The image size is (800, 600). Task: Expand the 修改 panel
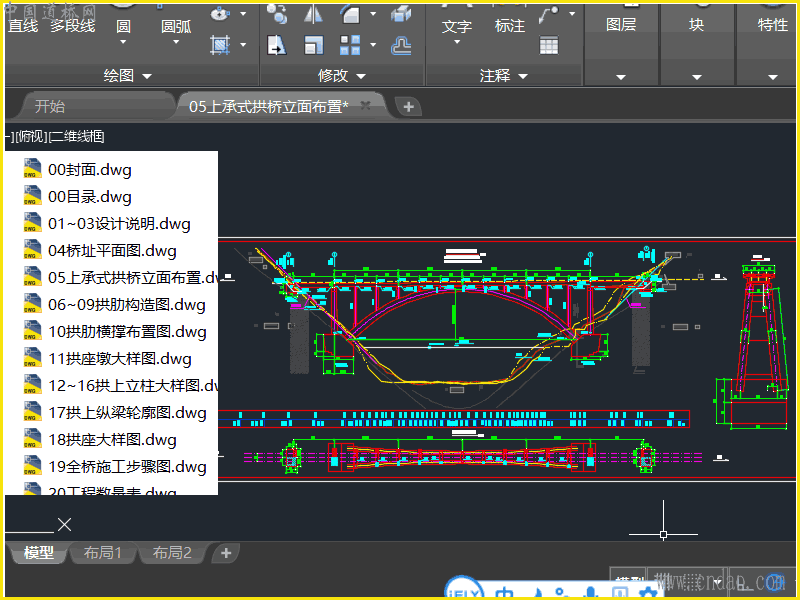point(341,76)
